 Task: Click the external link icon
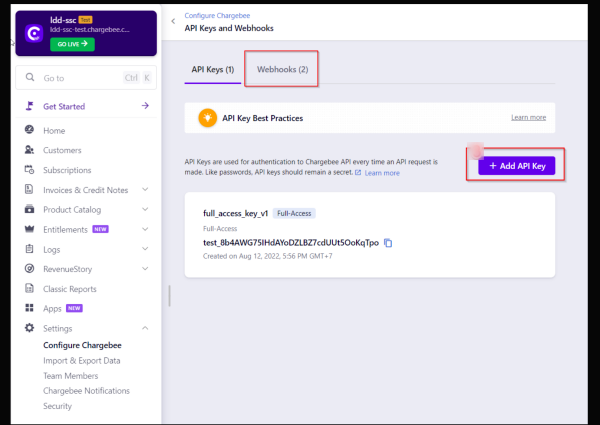click(x=358, y=173)
